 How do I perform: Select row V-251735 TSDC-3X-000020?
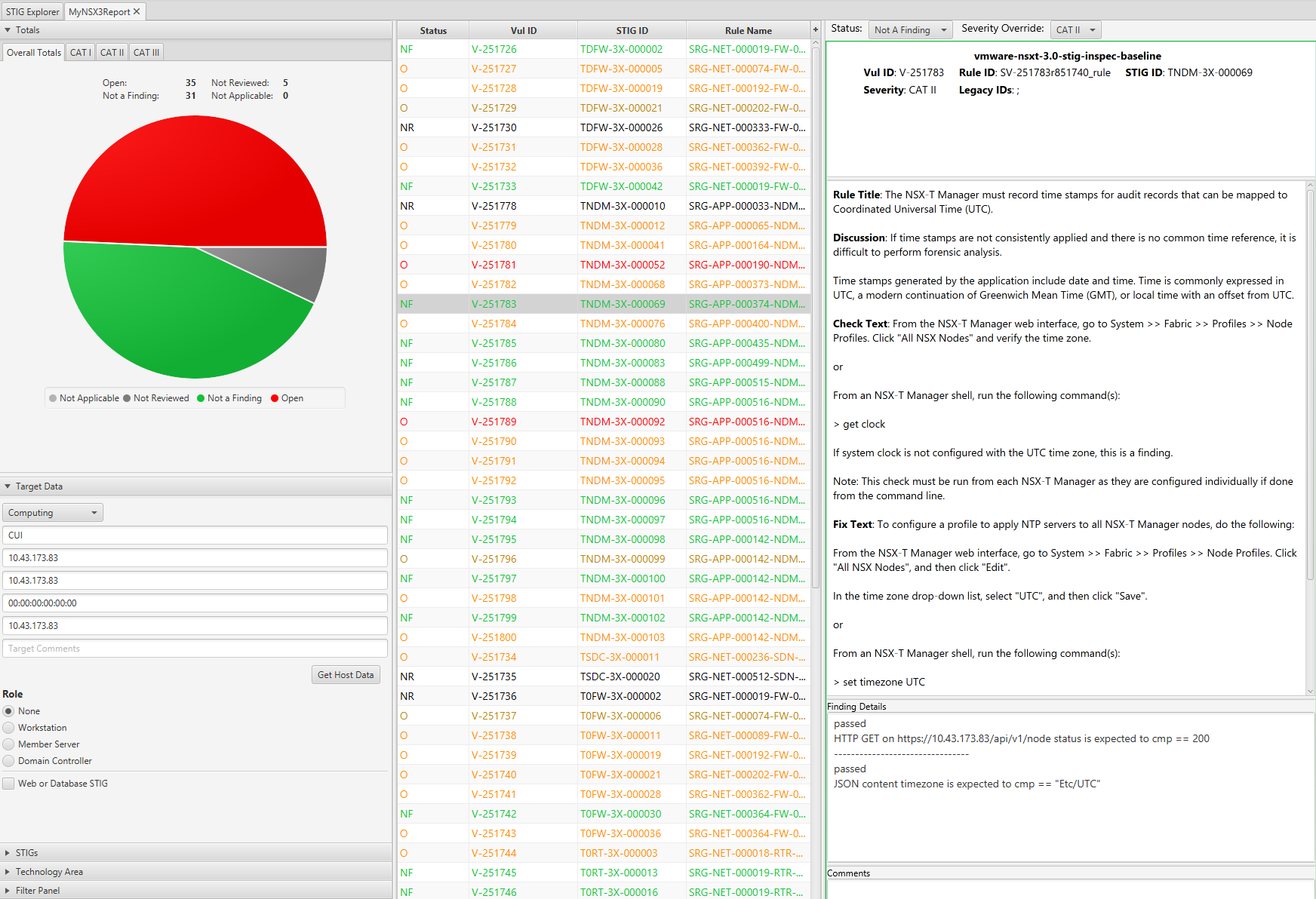pyautogui.click(x=604, y=677)
